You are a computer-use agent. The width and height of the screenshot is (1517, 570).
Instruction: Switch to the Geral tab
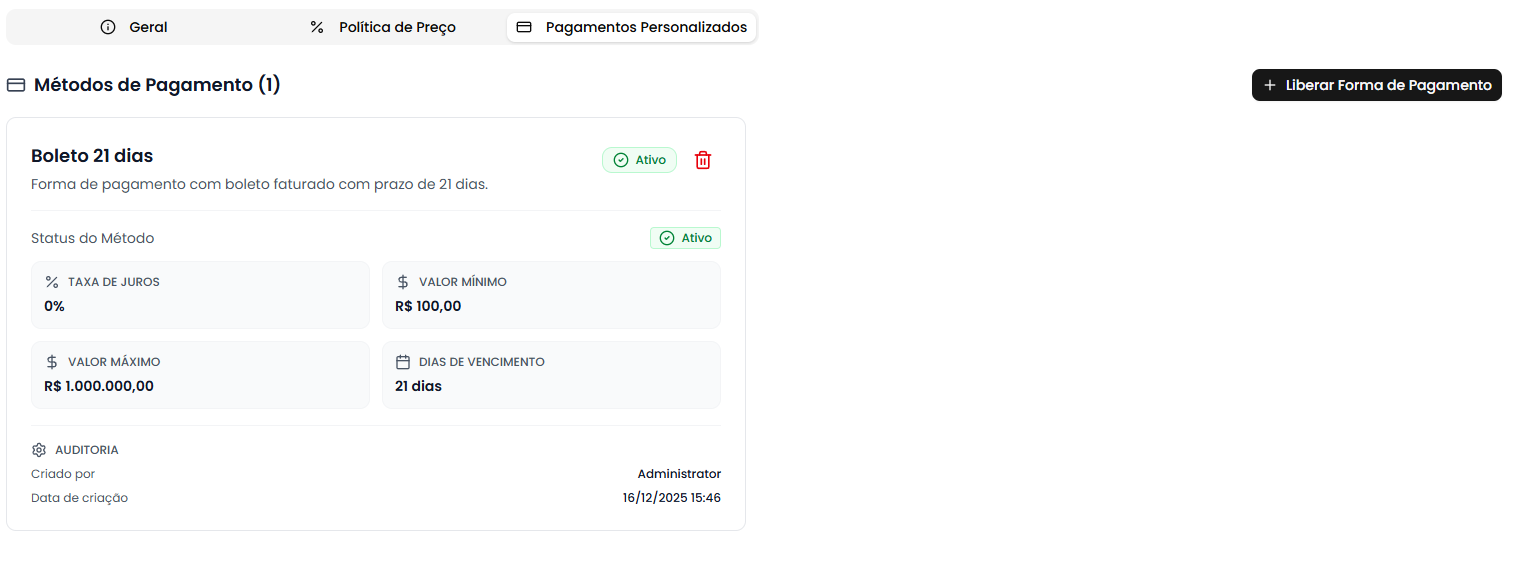(x=134, y=27)
